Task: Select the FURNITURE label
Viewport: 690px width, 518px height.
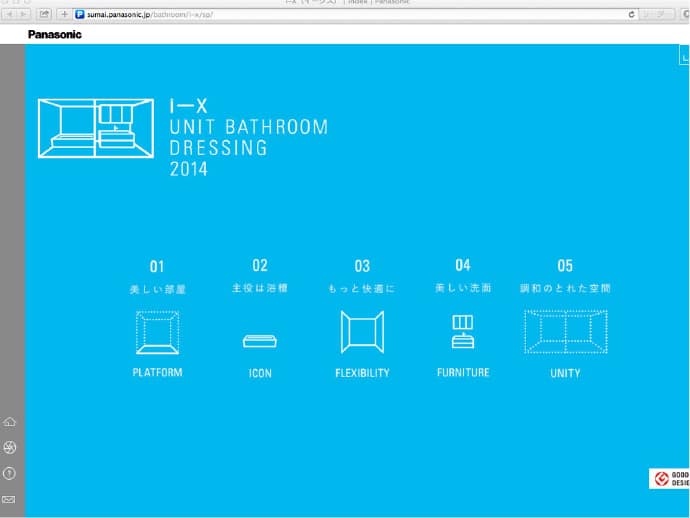Action: 463,372
